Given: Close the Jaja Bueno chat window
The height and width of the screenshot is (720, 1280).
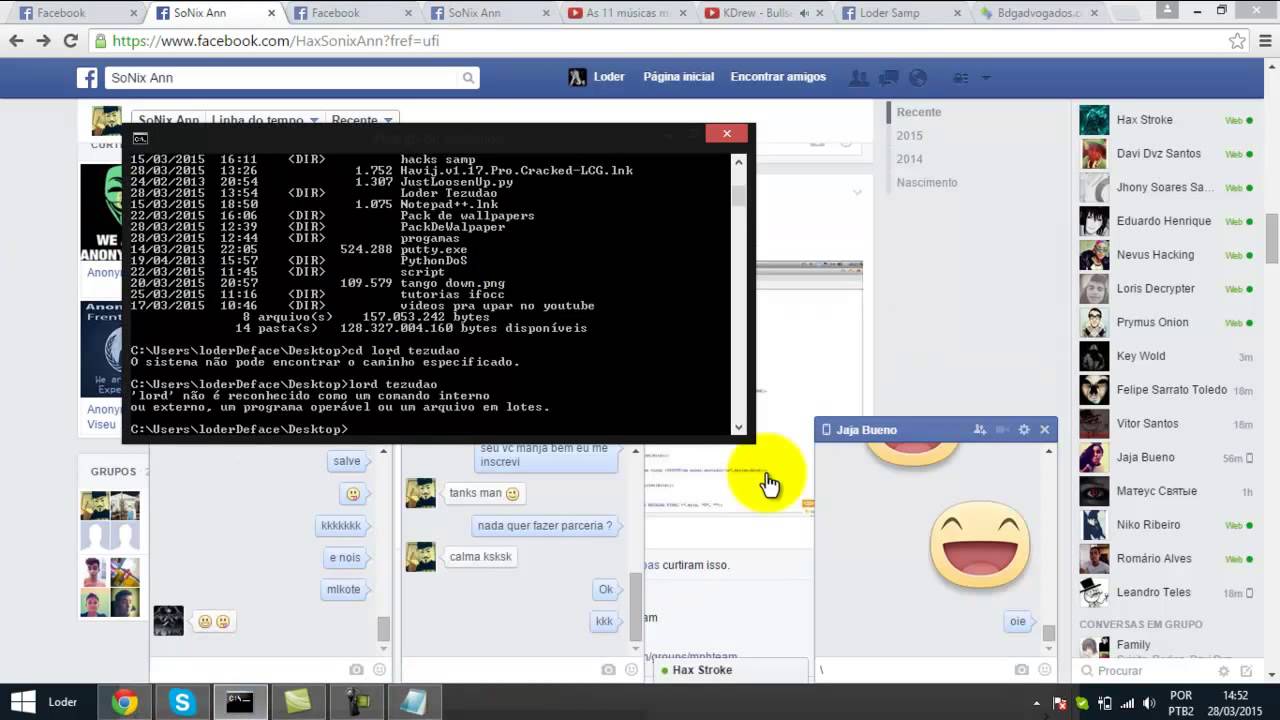Looking at the screenshot, I should [x=1045, y=430].
